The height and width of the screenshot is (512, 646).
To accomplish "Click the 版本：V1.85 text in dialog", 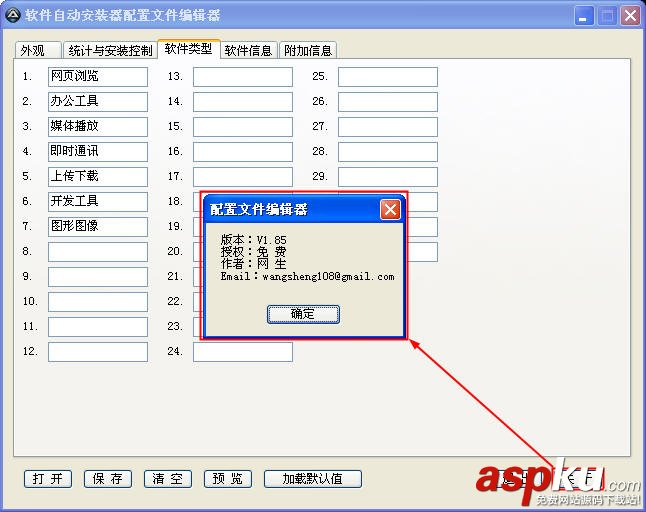I will [x=253, y=240].
